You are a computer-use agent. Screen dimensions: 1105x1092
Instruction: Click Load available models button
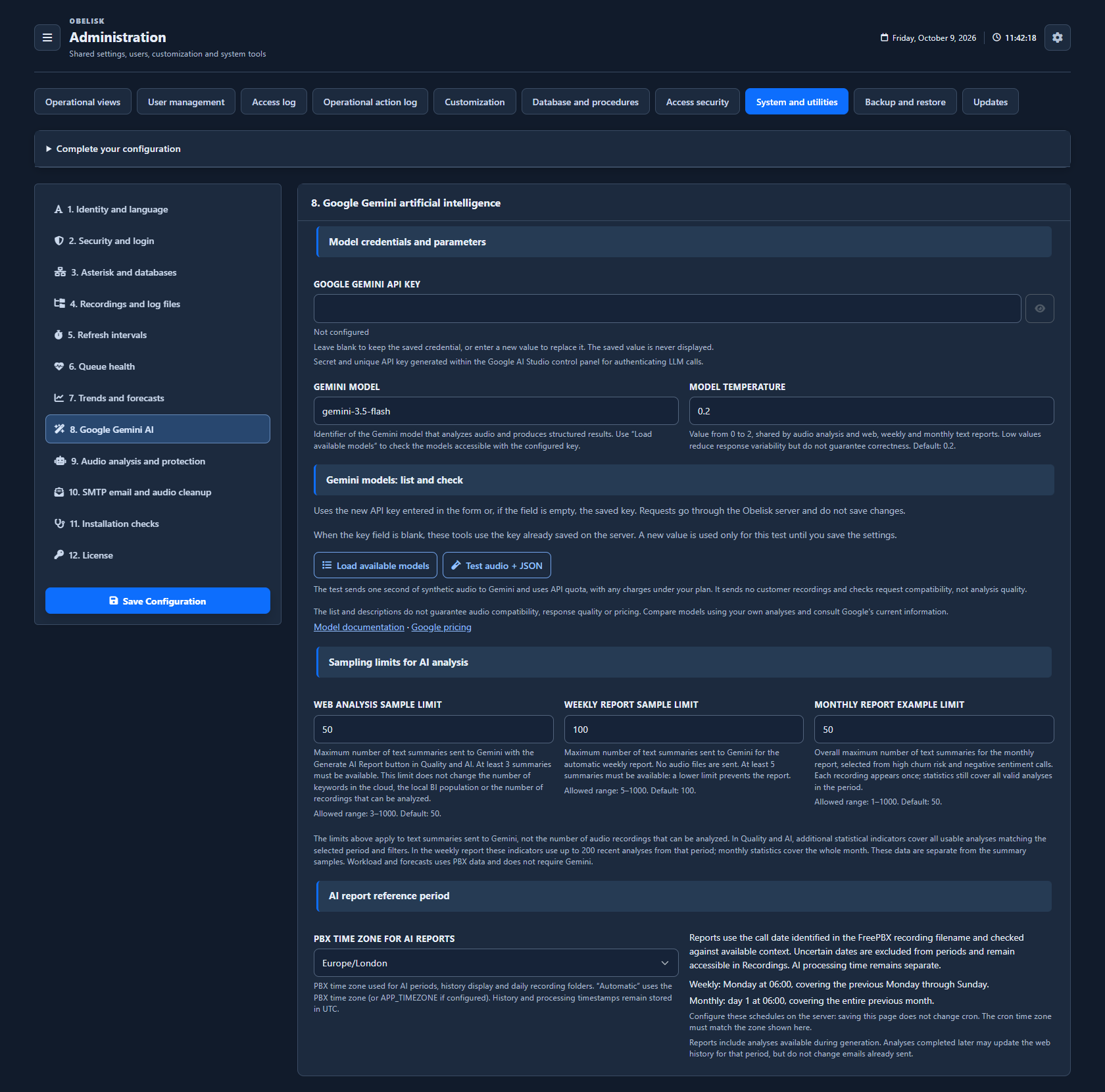point(376,565)
